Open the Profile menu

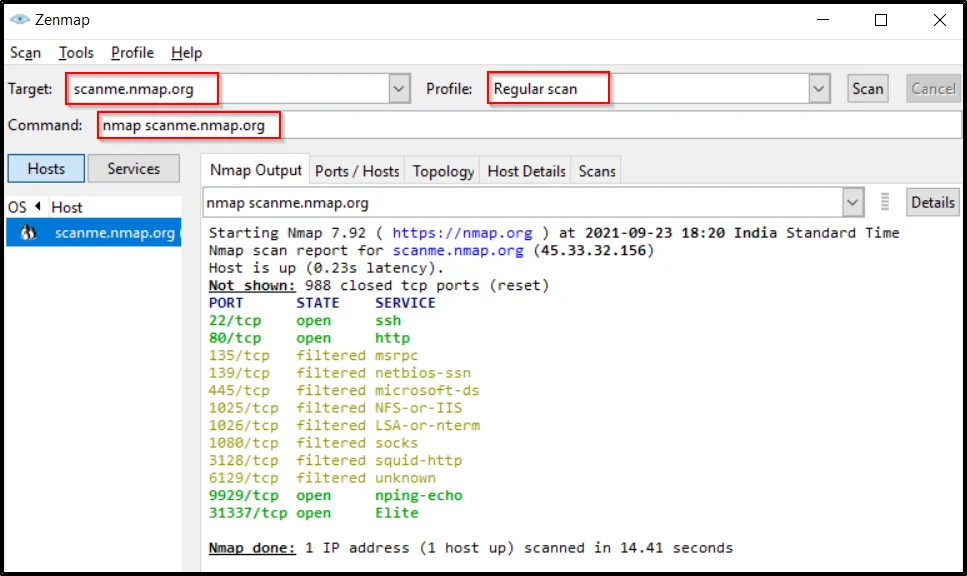click(132, 53)
